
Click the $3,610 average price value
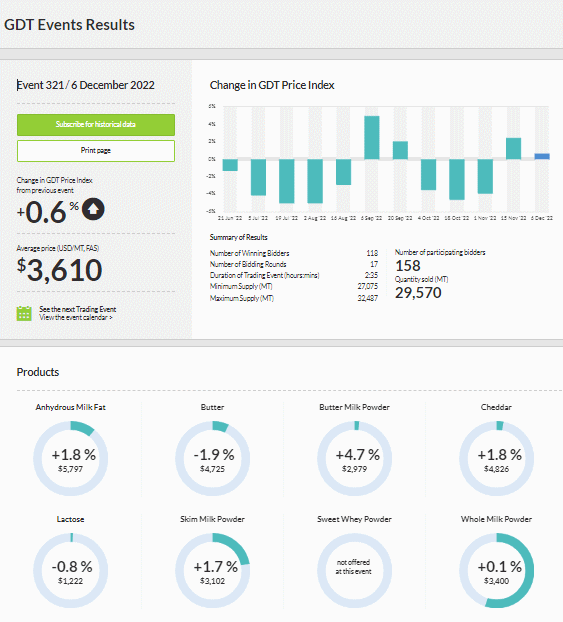pyautogui.click(x=60, y=270)
